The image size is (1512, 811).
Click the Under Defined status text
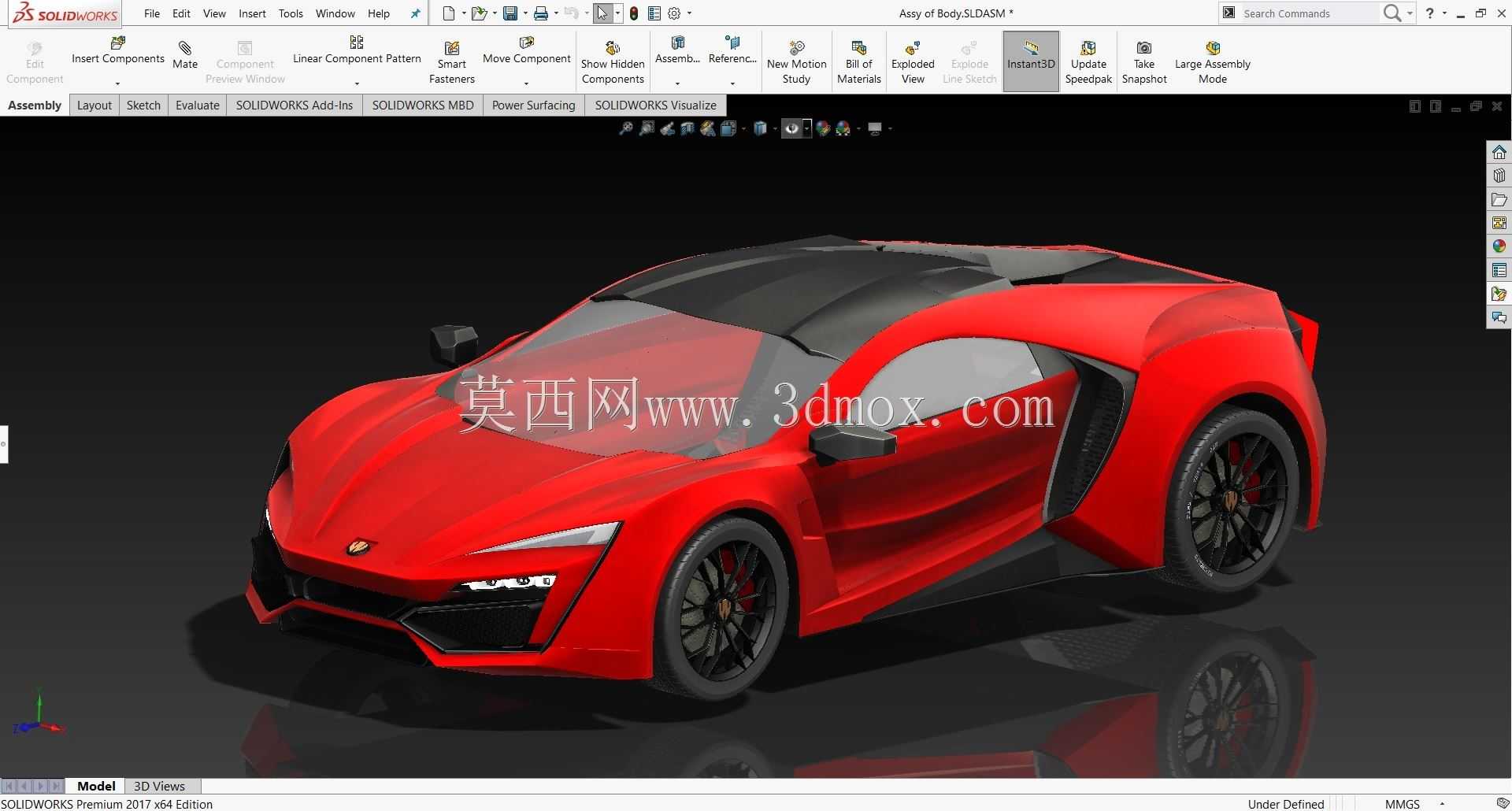[1286, 804]
